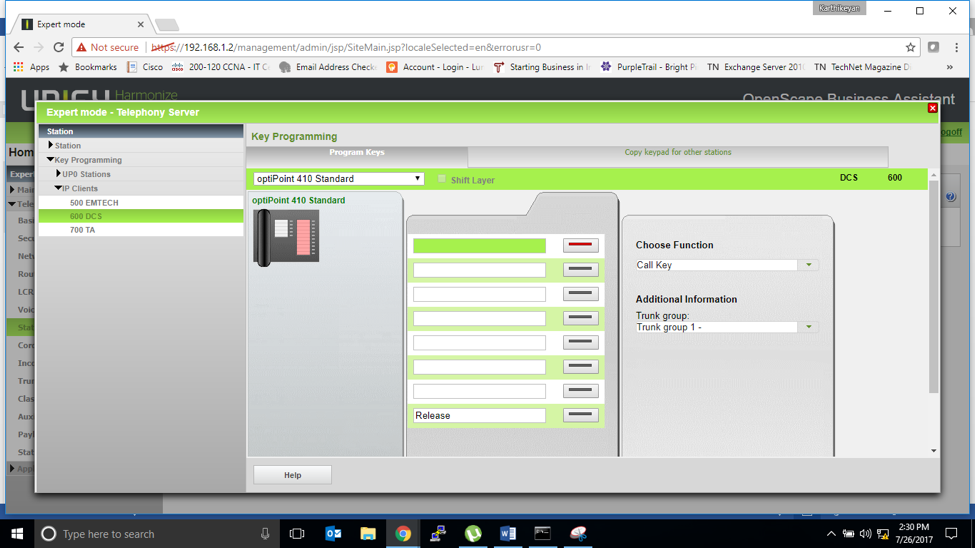Image resolution: width=975 pixels, height=548 pixels.
Task: Click the Station panel header
Action: point(141,131)
